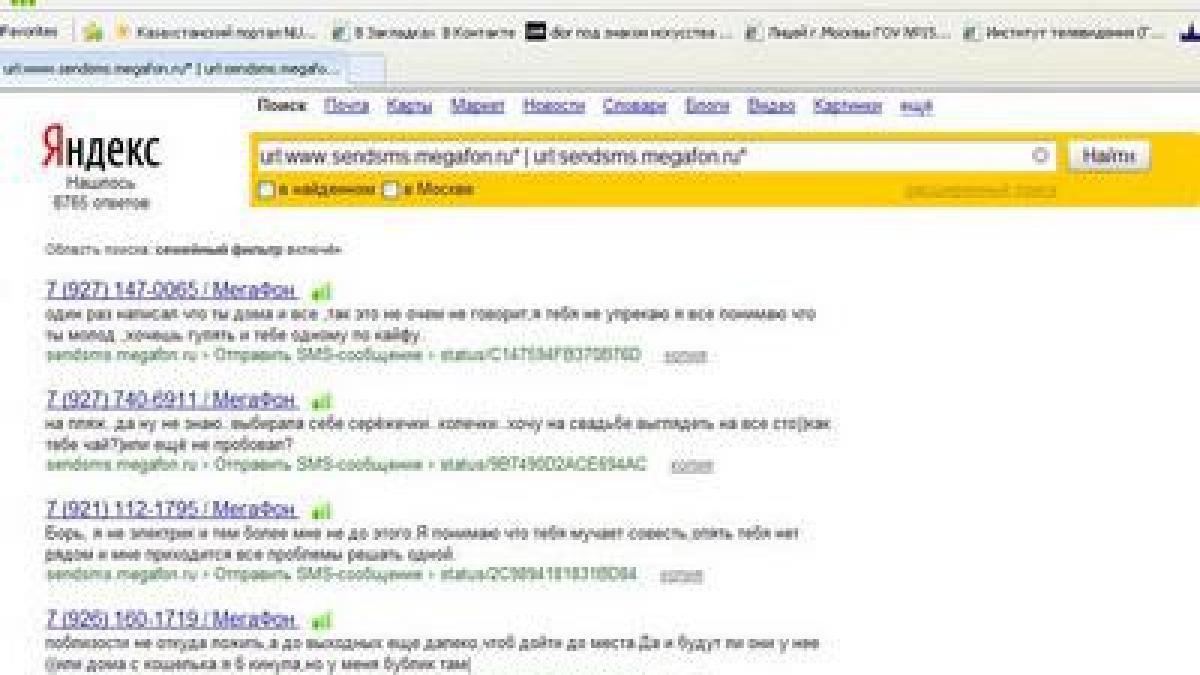The height and width of the screenshot is (675, 1200).
Task: Click snippet text beginning 'один раз написал'
Action: (431, 324)
